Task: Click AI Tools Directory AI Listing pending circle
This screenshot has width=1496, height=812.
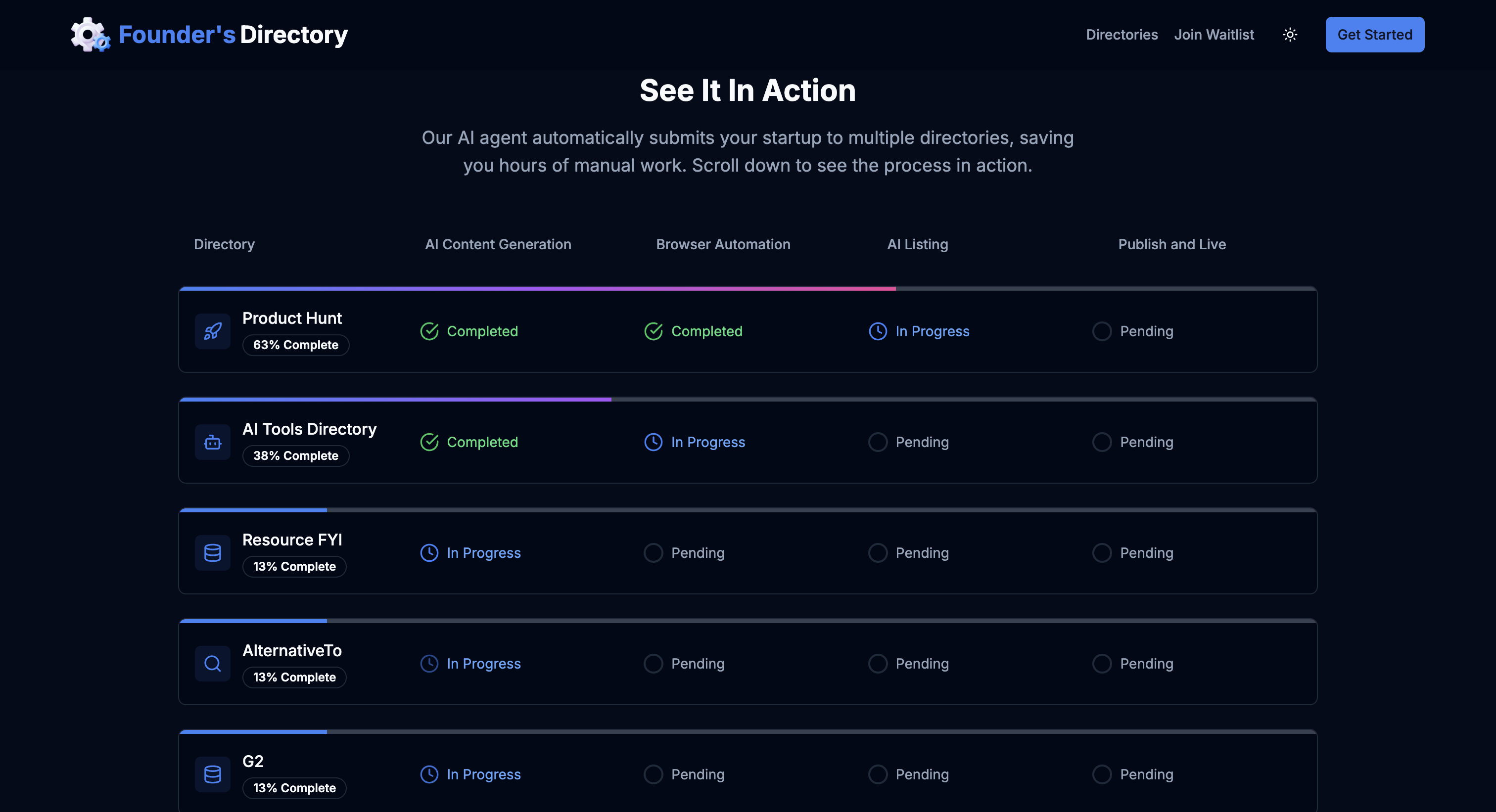Action: (x=878, y=442)
